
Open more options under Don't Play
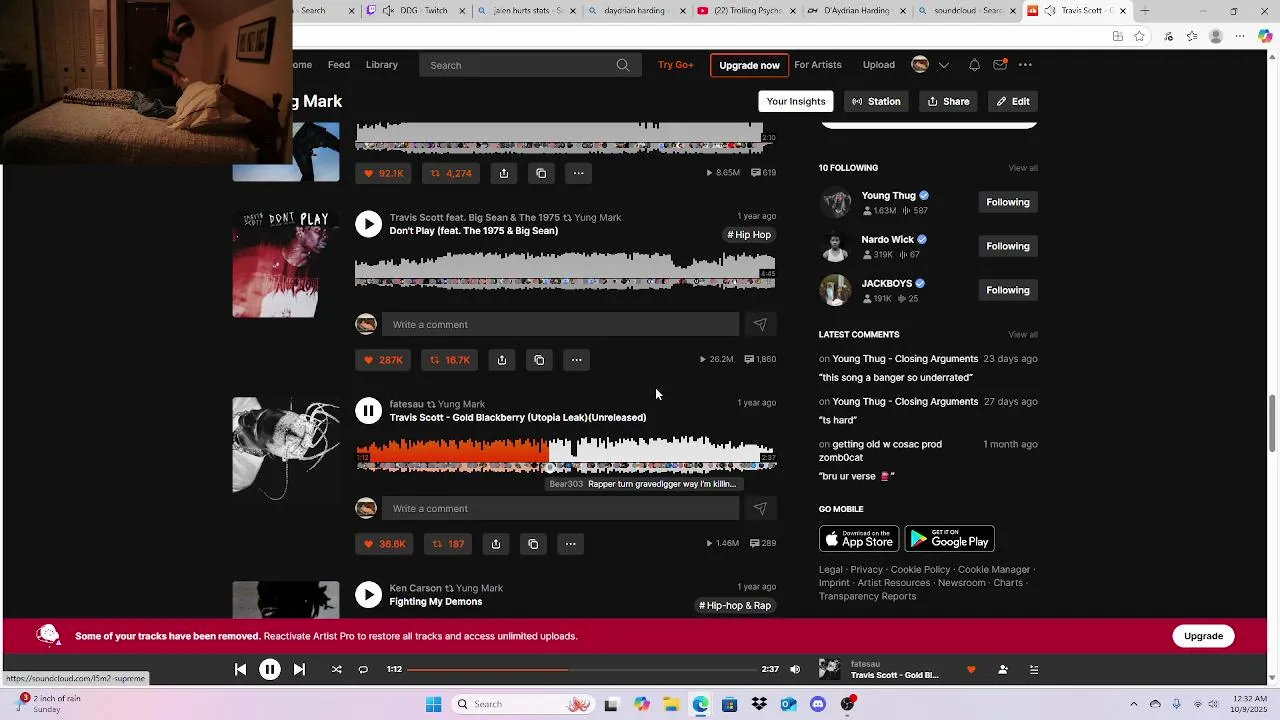576,360
